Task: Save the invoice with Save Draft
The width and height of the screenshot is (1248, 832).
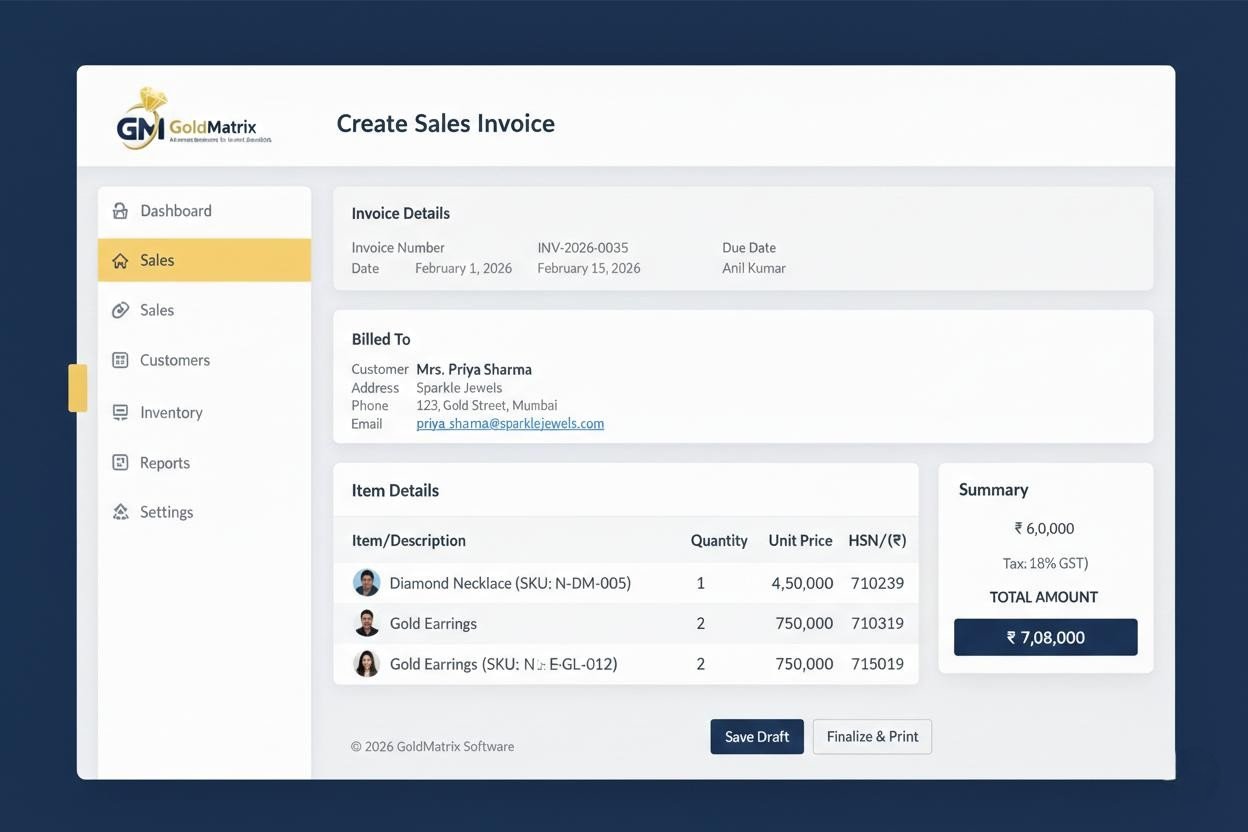Action: (757, 737)
